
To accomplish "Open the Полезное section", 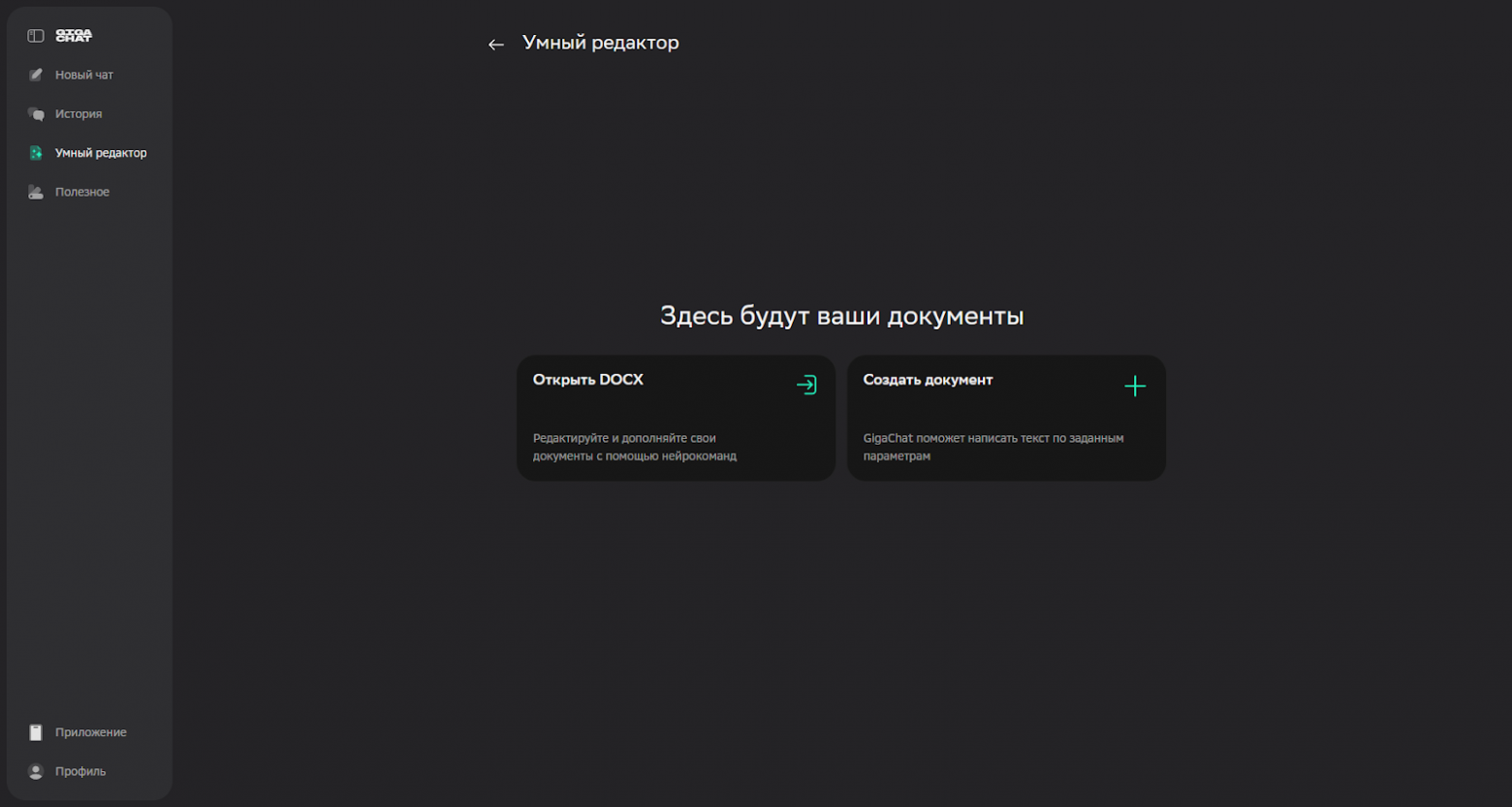I will (x=82, y=191).
